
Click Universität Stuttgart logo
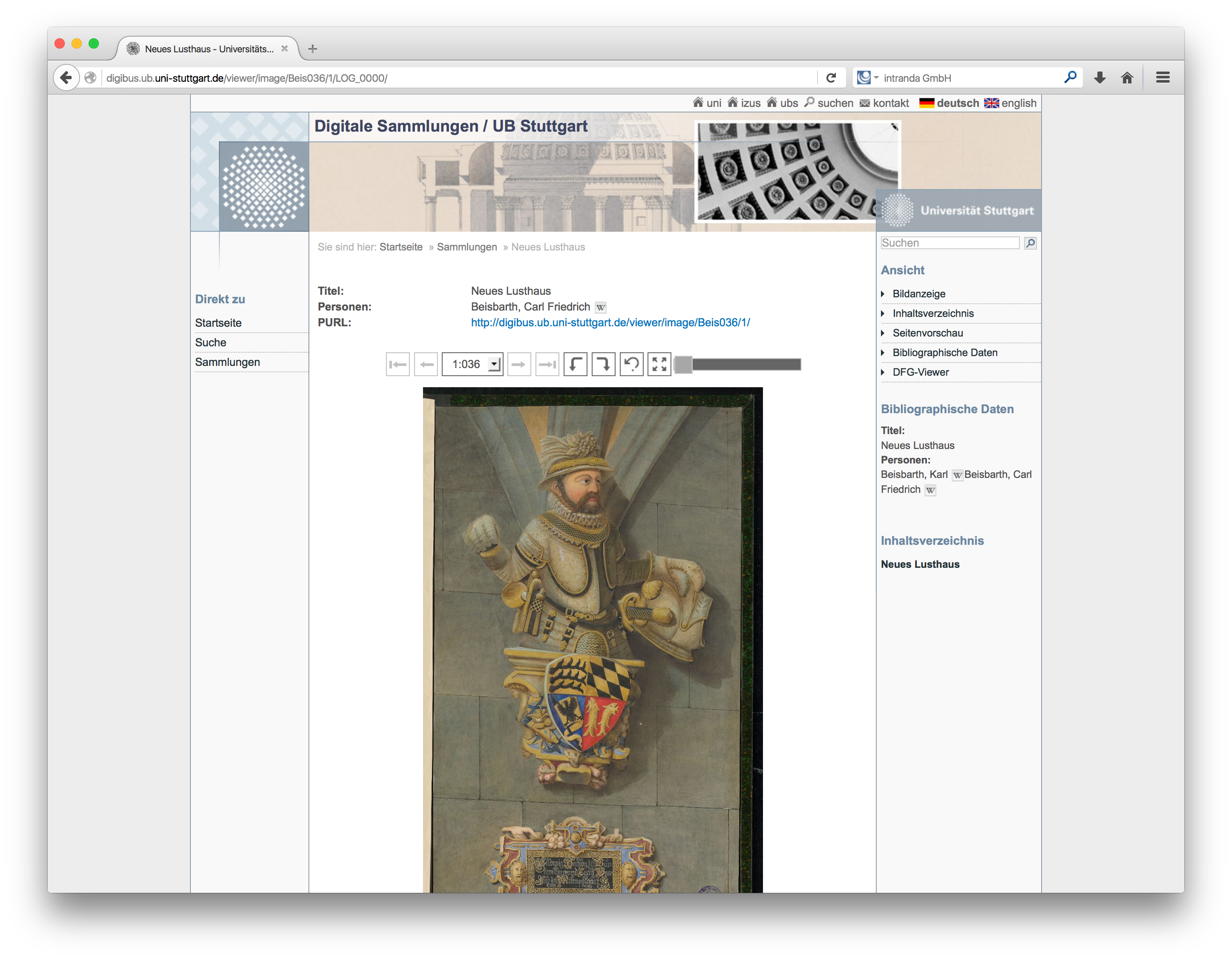(x=959, y=210)
